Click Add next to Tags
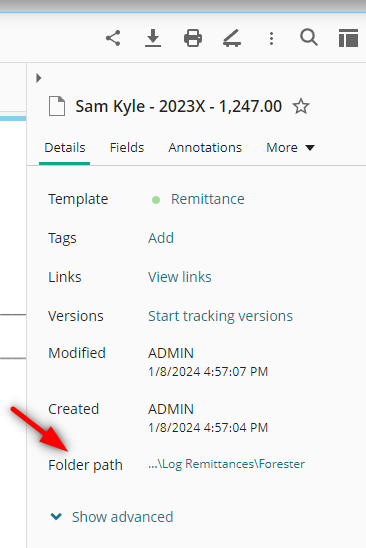Image resolution: width=366 pixels, height=548 pixels. pos(161,238)
